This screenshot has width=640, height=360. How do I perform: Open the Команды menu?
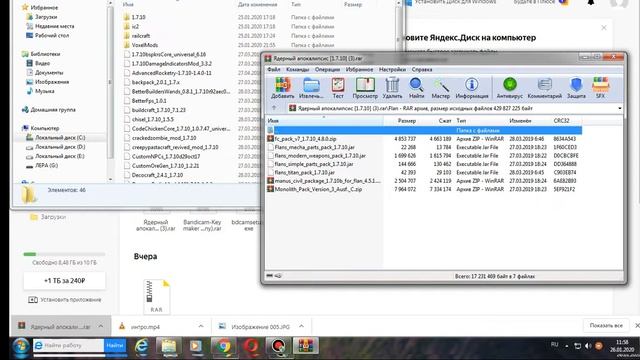297,69
